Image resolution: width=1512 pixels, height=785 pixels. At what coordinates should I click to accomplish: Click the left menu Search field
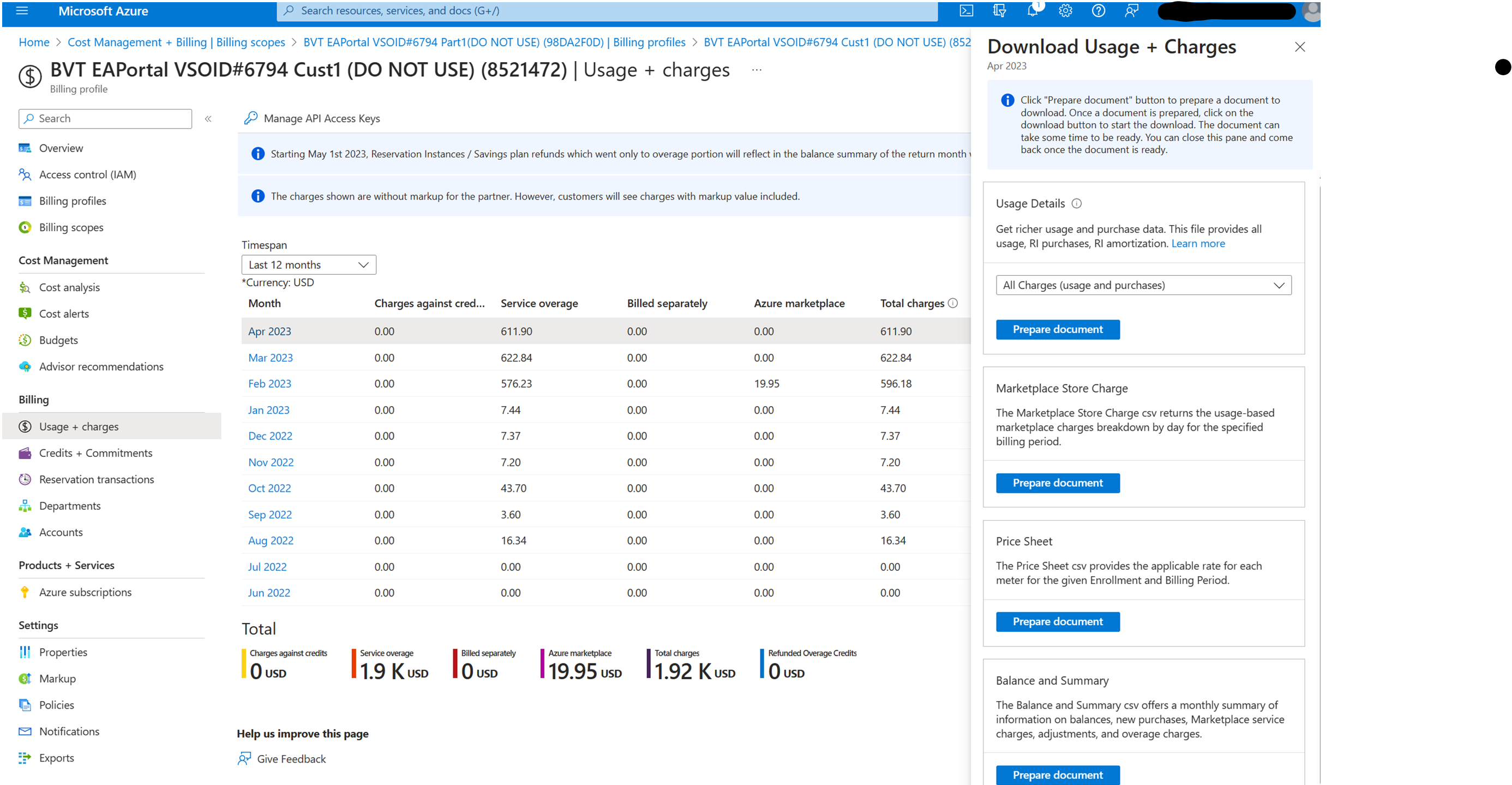(x=105, y=118)
